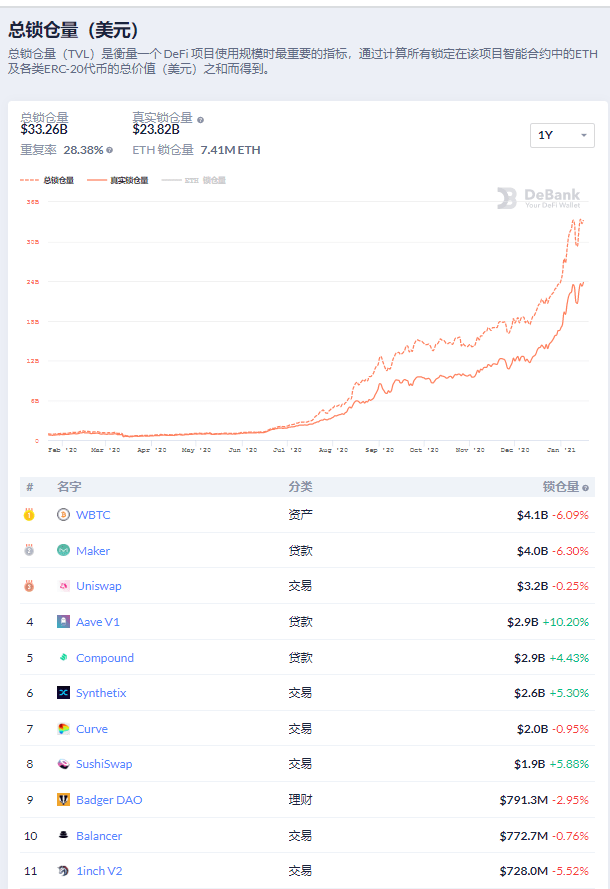Click the 分类 column header
610x889 pixels.
point(300,487)
